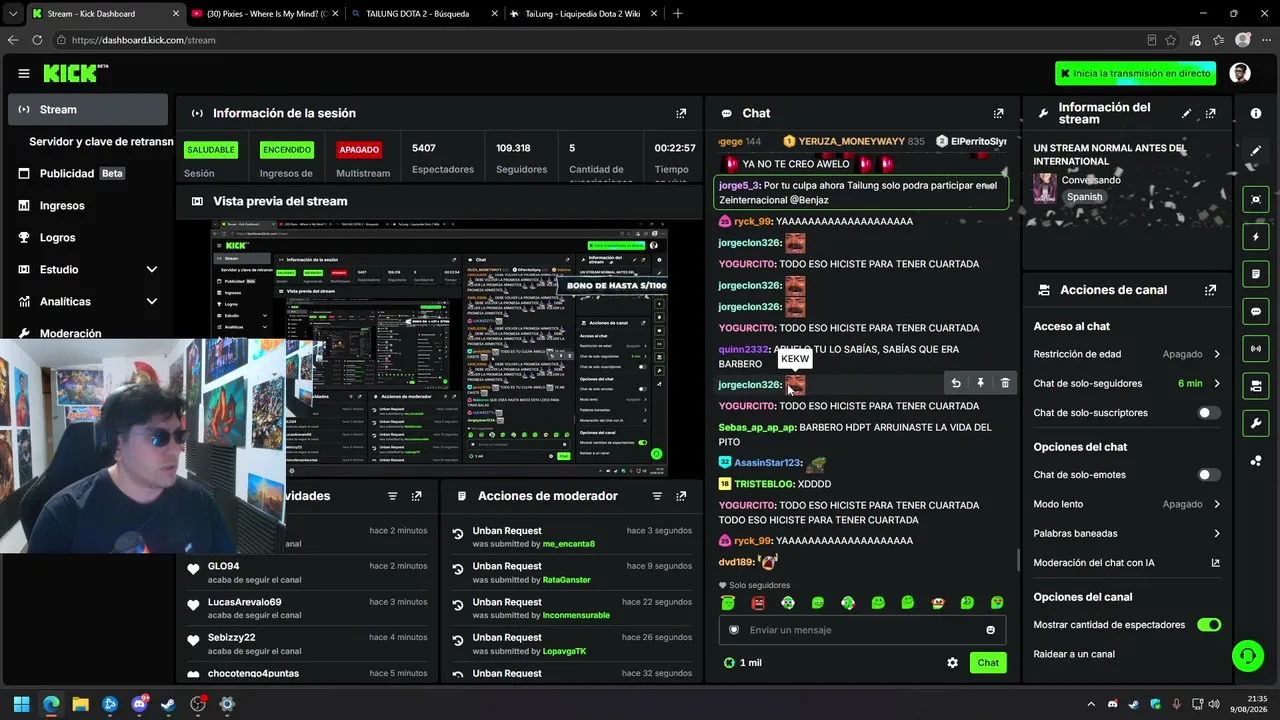Delete the hovered jorgeclon326 chat message
1280x720 pixels.
point(1005,383)
